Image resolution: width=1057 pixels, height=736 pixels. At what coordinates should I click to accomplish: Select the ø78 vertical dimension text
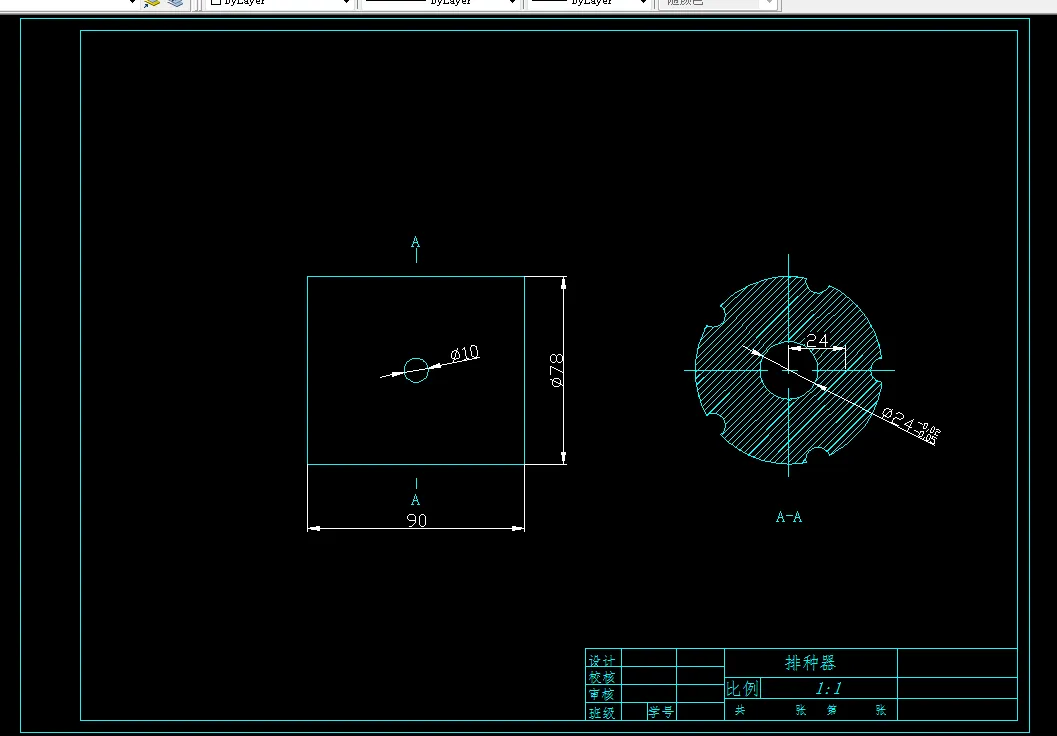pos(557,371)
